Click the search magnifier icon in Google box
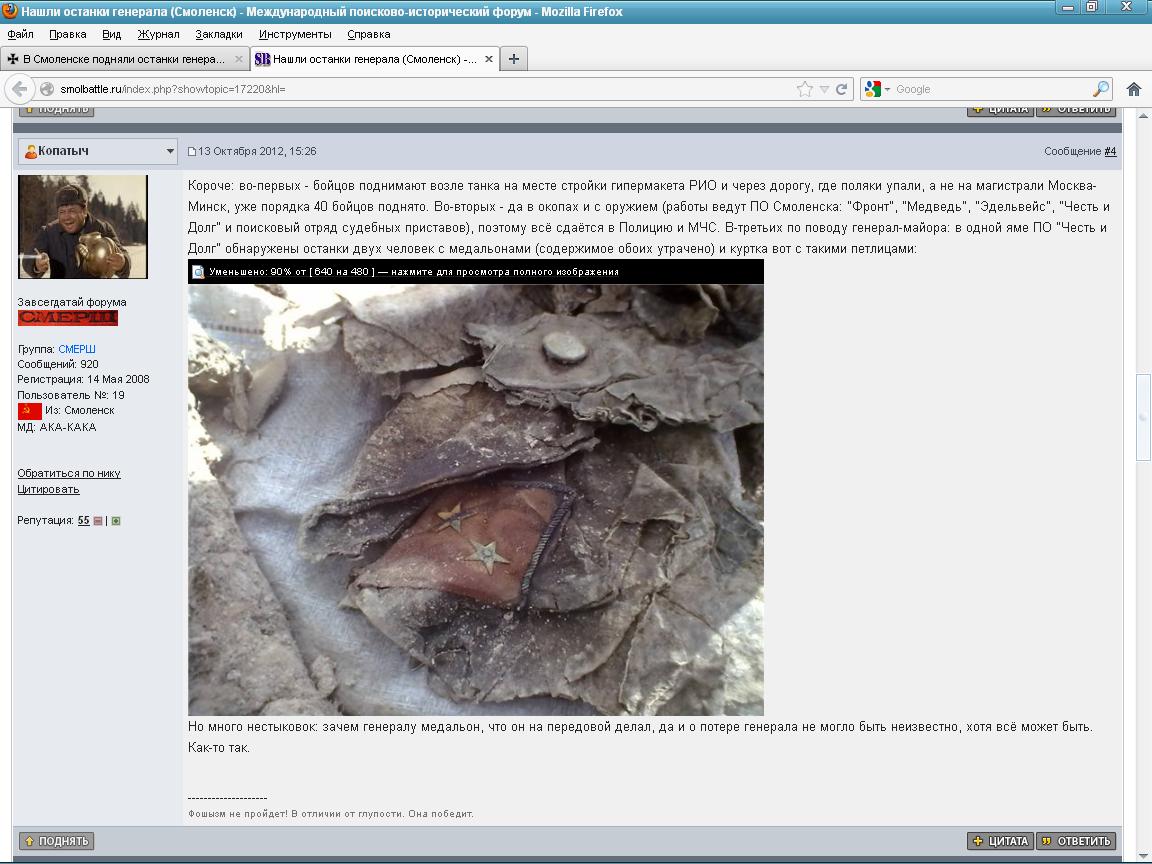The width and height of the screenshot is (1152, 864). [x=1100, y=89]
